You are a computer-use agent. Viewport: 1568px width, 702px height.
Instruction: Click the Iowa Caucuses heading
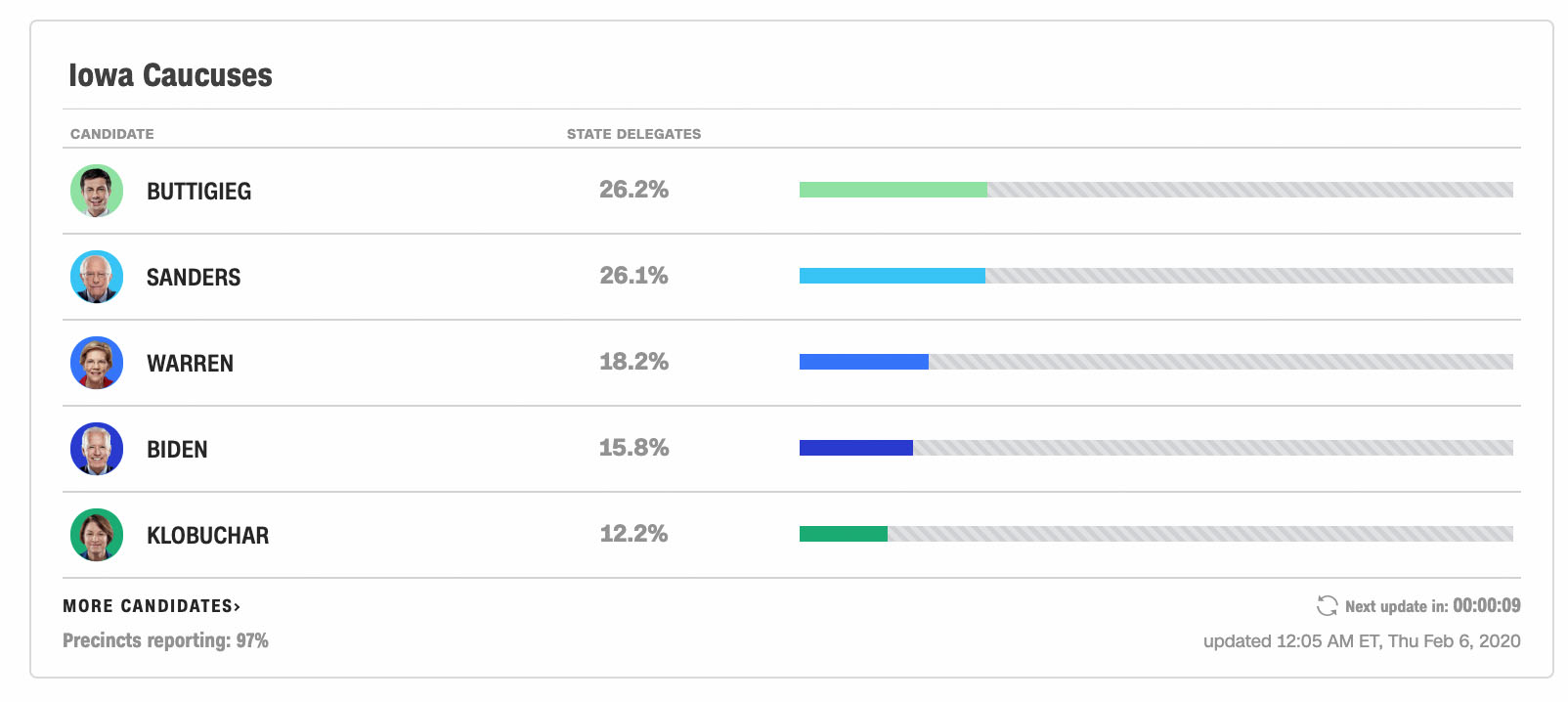point(170,75)
